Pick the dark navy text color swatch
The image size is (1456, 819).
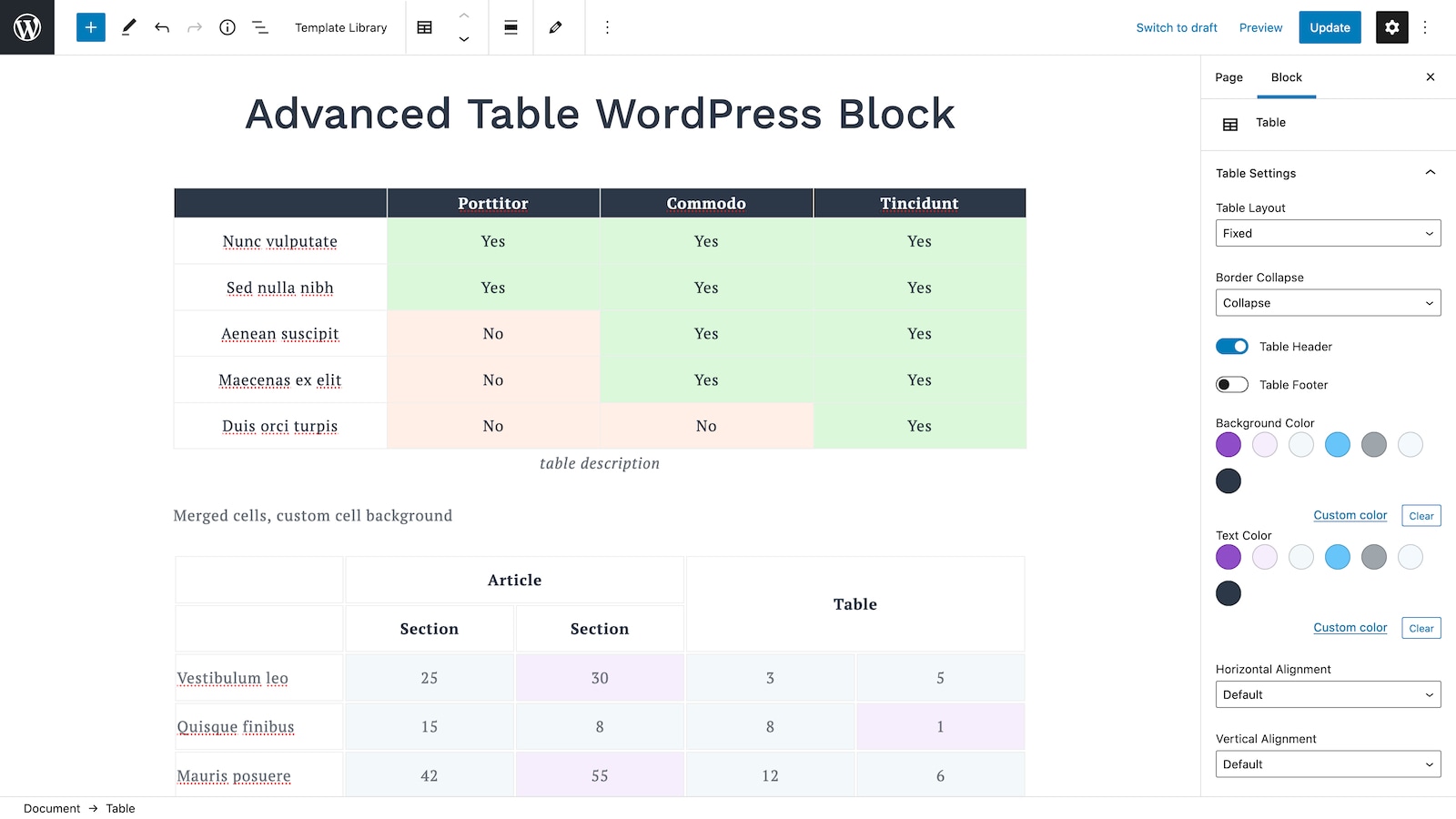(x=1228, y=593)
